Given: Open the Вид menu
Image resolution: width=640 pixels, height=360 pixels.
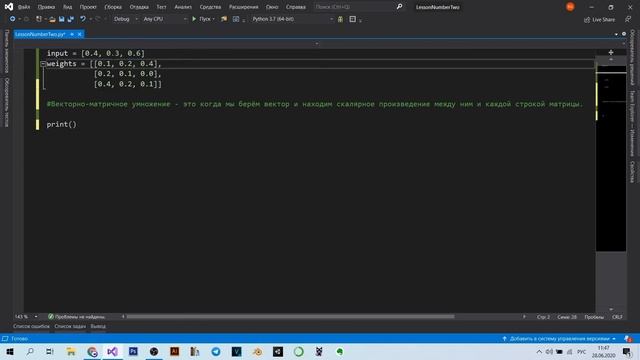Looking at the screenshot, I should [67, 7].
